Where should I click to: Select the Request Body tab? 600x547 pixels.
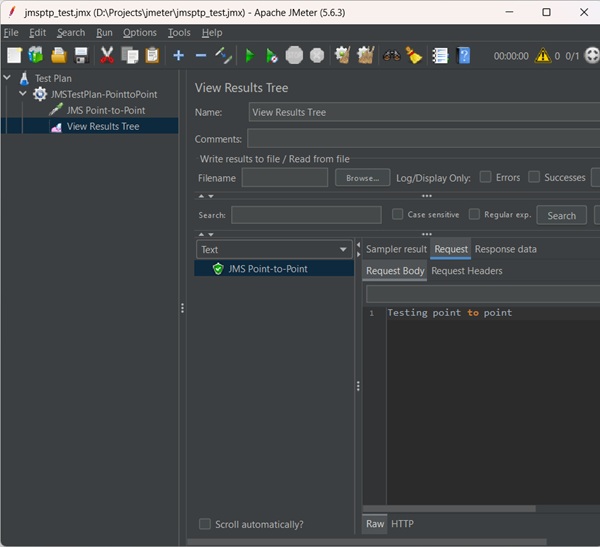395,271
